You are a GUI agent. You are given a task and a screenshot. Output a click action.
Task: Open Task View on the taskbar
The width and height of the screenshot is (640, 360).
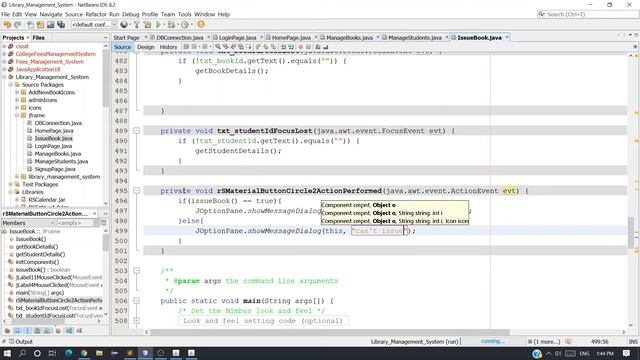[52, 353]
